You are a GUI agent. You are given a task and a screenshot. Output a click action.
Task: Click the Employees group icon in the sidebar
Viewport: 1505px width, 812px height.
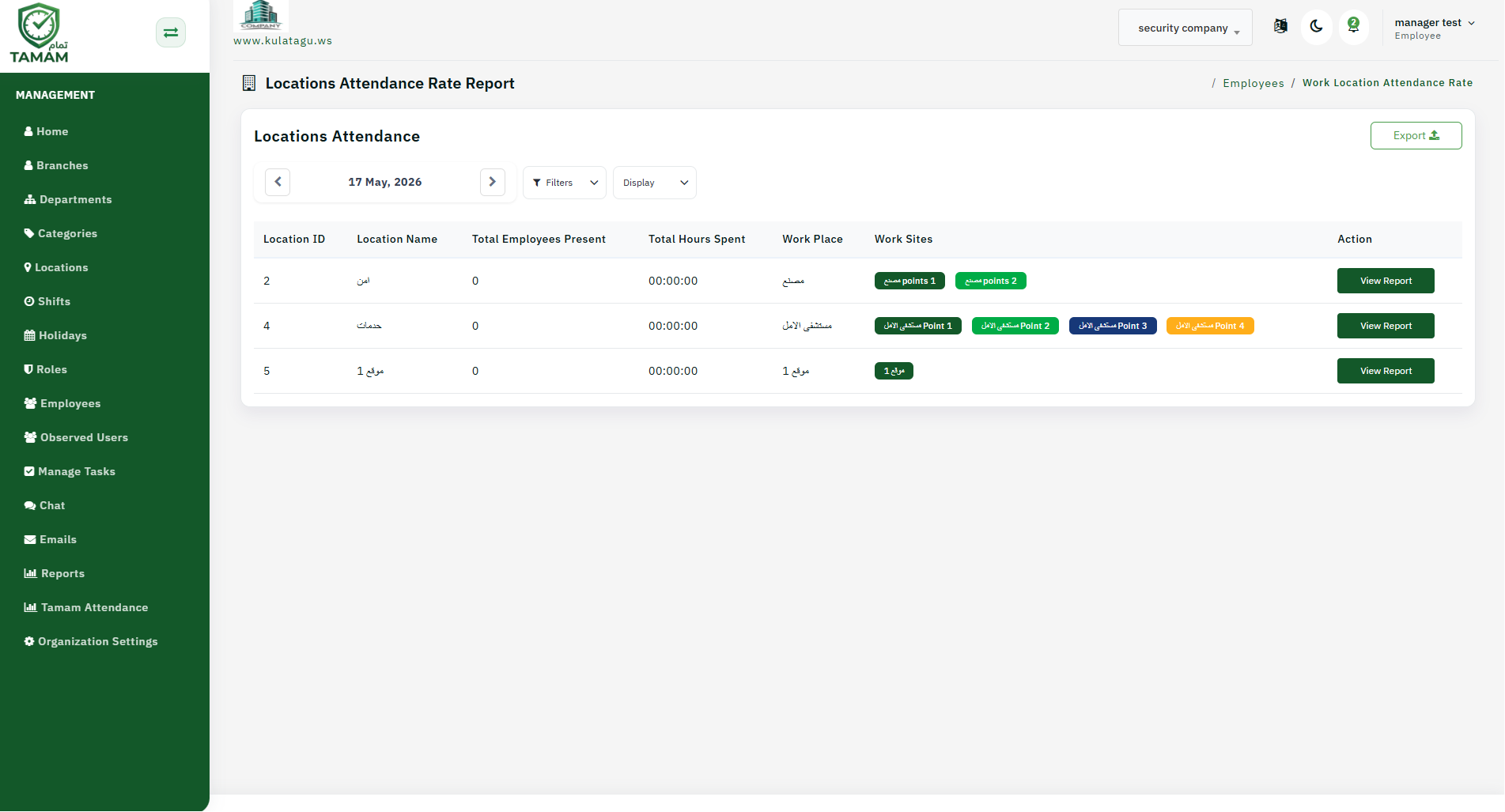(x=30, y=403)
